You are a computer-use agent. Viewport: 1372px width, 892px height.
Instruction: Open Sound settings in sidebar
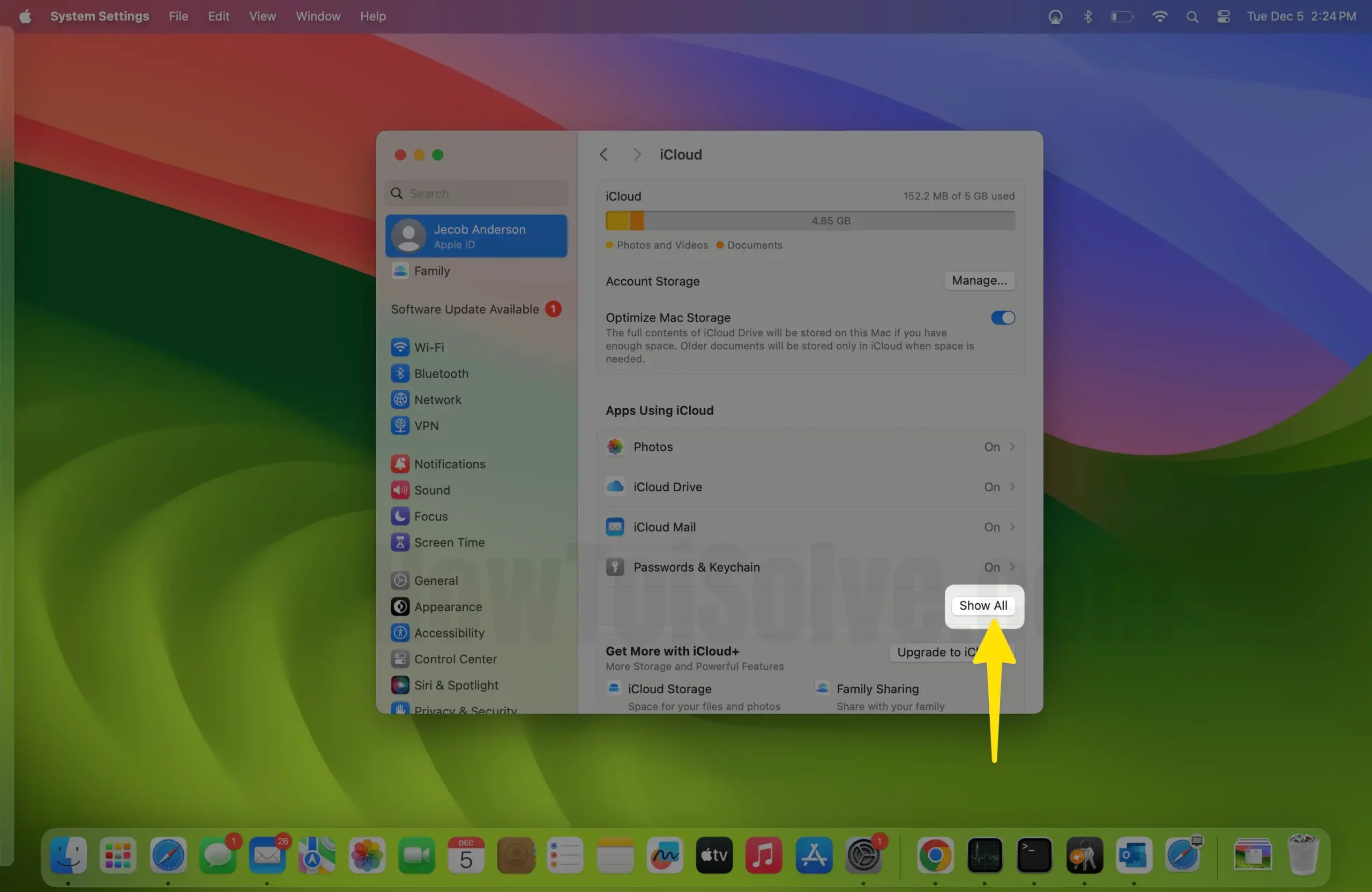[x=431, y=490]
